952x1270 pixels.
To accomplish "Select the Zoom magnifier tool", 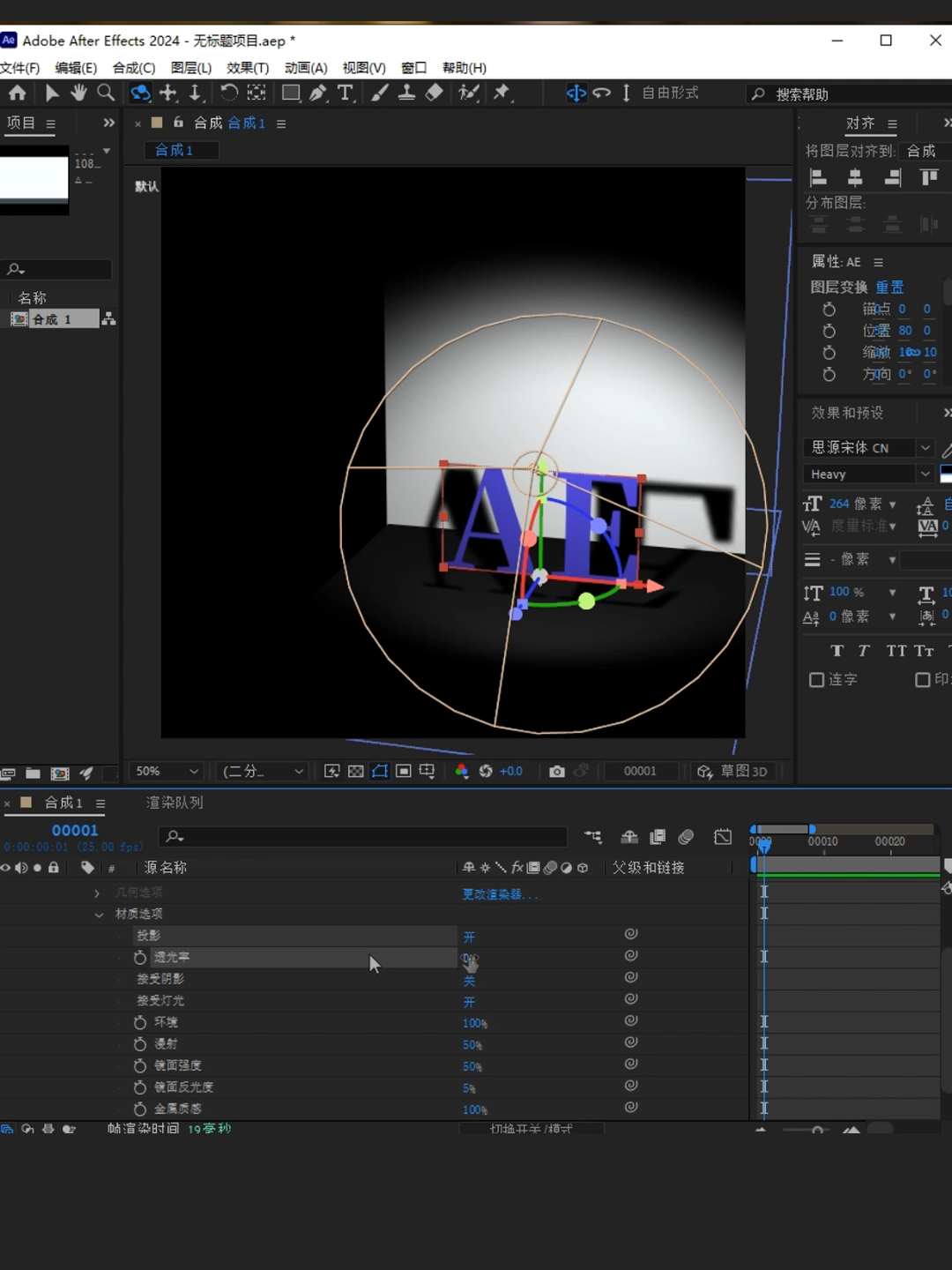I will coord(106,93).
